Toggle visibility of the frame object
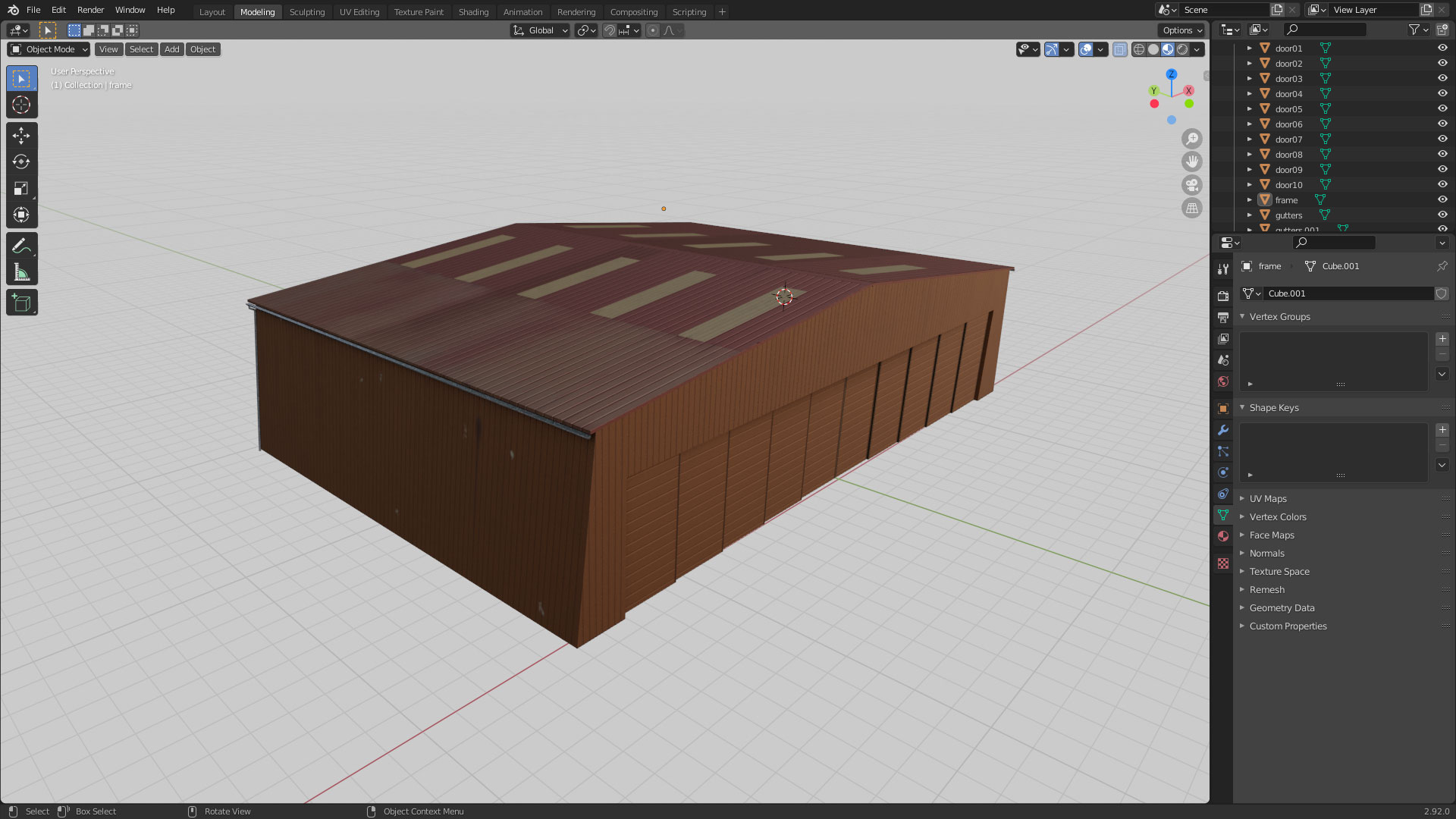 [1442, 199]
